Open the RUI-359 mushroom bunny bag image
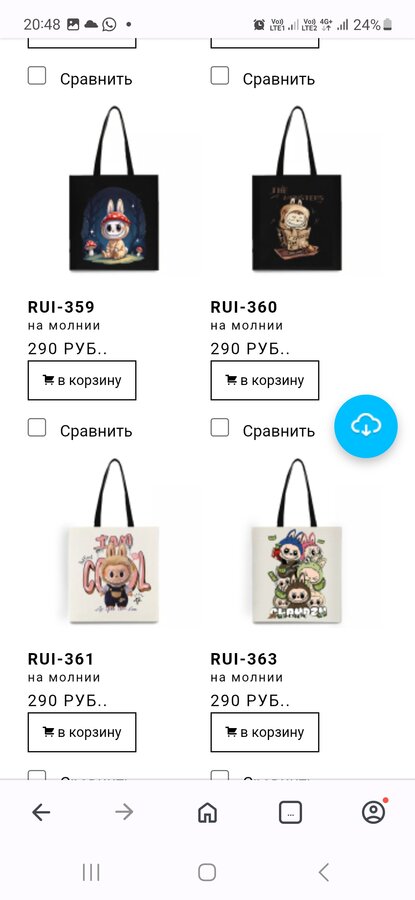This screenshot has height=900, width=415. (114, 189)
